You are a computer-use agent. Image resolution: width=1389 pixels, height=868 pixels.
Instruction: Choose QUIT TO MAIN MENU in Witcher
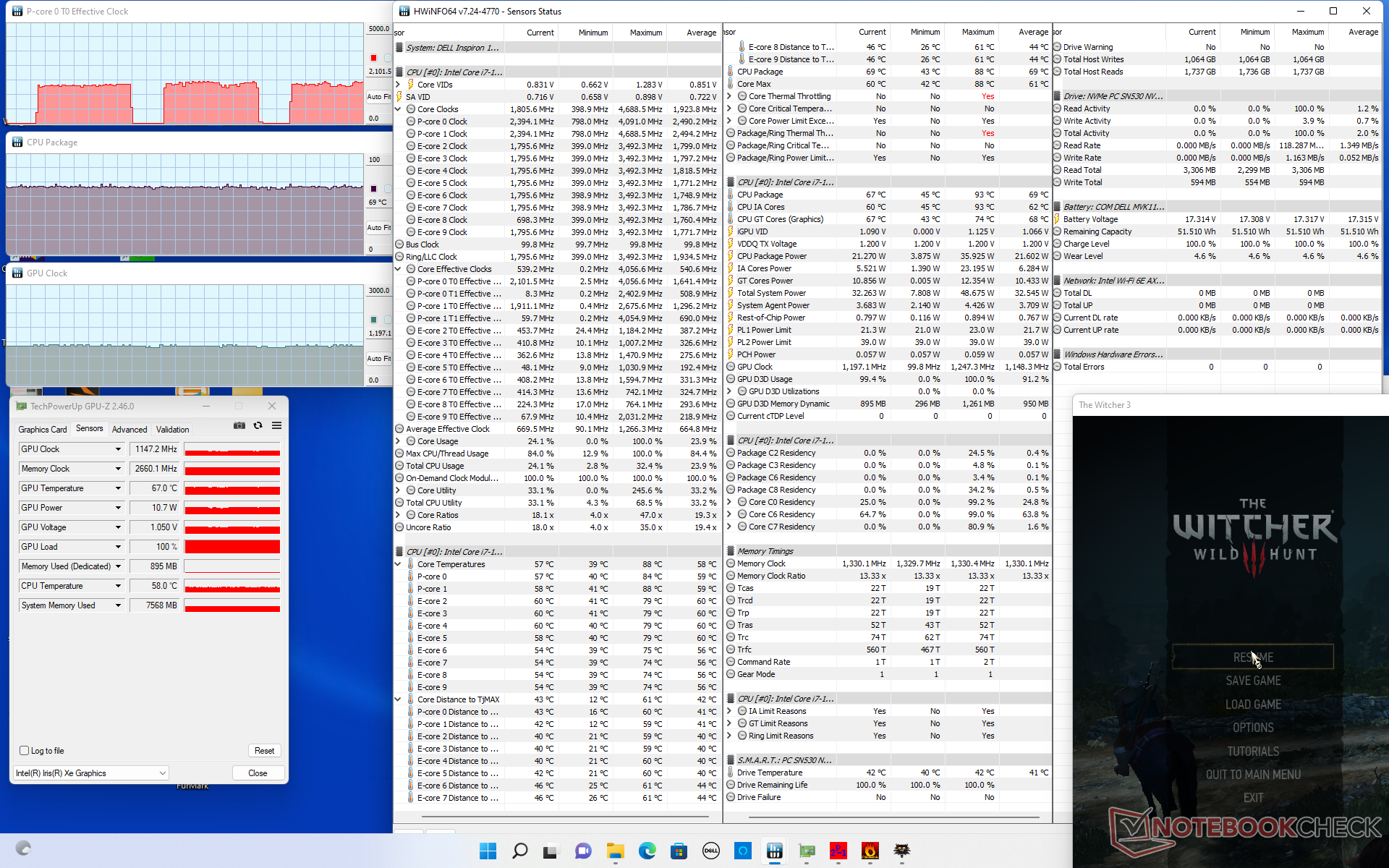coord(1253,775)
